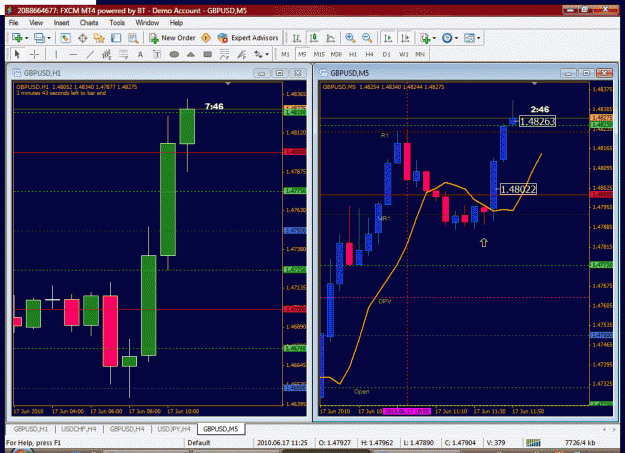Toggle Expert Advisors button

pyautogui.click(x=248, y=38)
